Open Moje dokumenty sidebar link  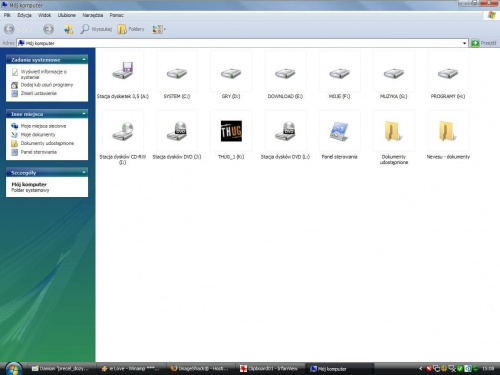click(38, 135)
